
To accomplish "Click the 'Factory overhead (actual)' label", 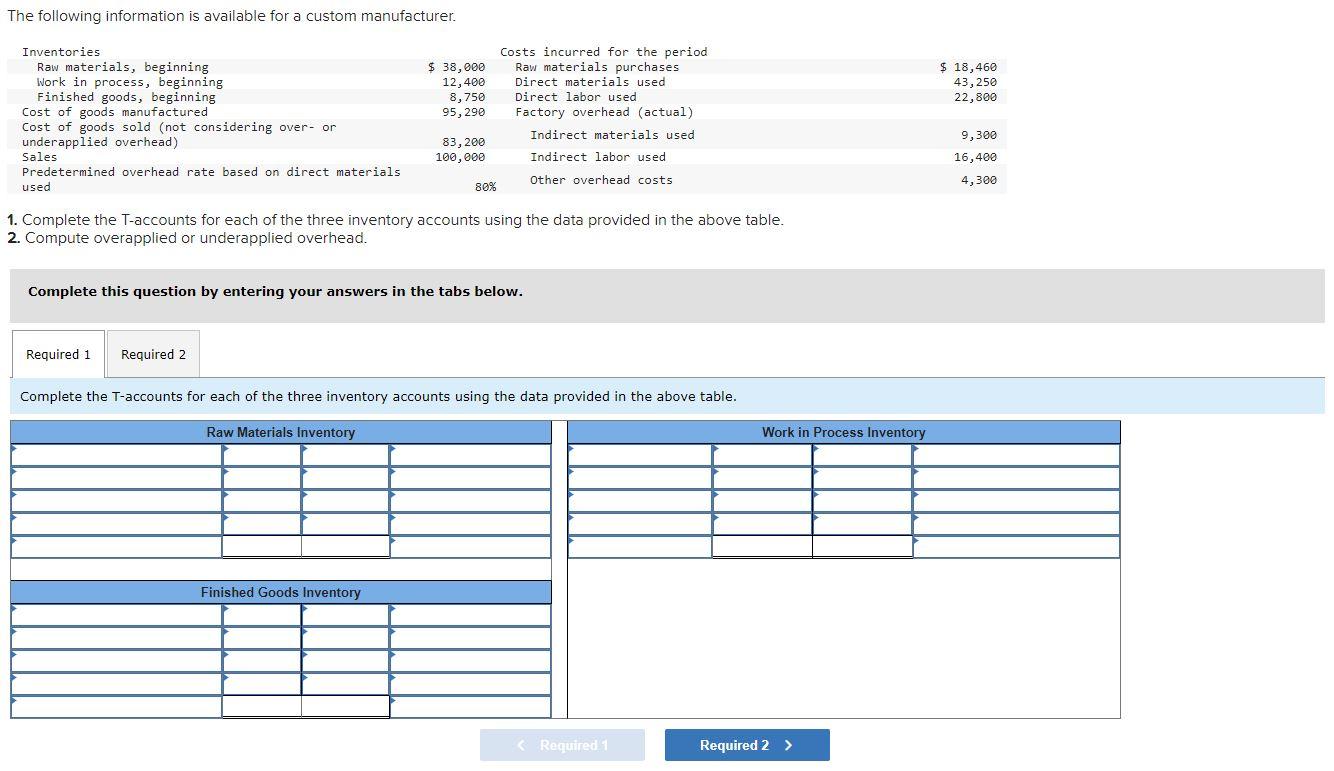I will click(x=604, y=112).
